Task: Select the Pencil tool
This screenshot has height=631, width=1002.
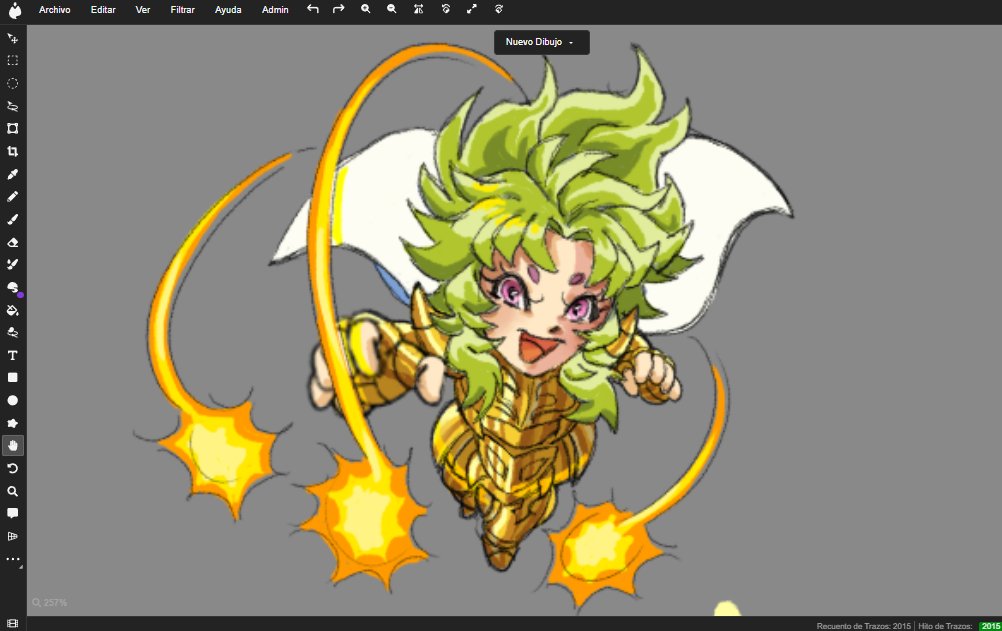Action: (x=12, y=197)
